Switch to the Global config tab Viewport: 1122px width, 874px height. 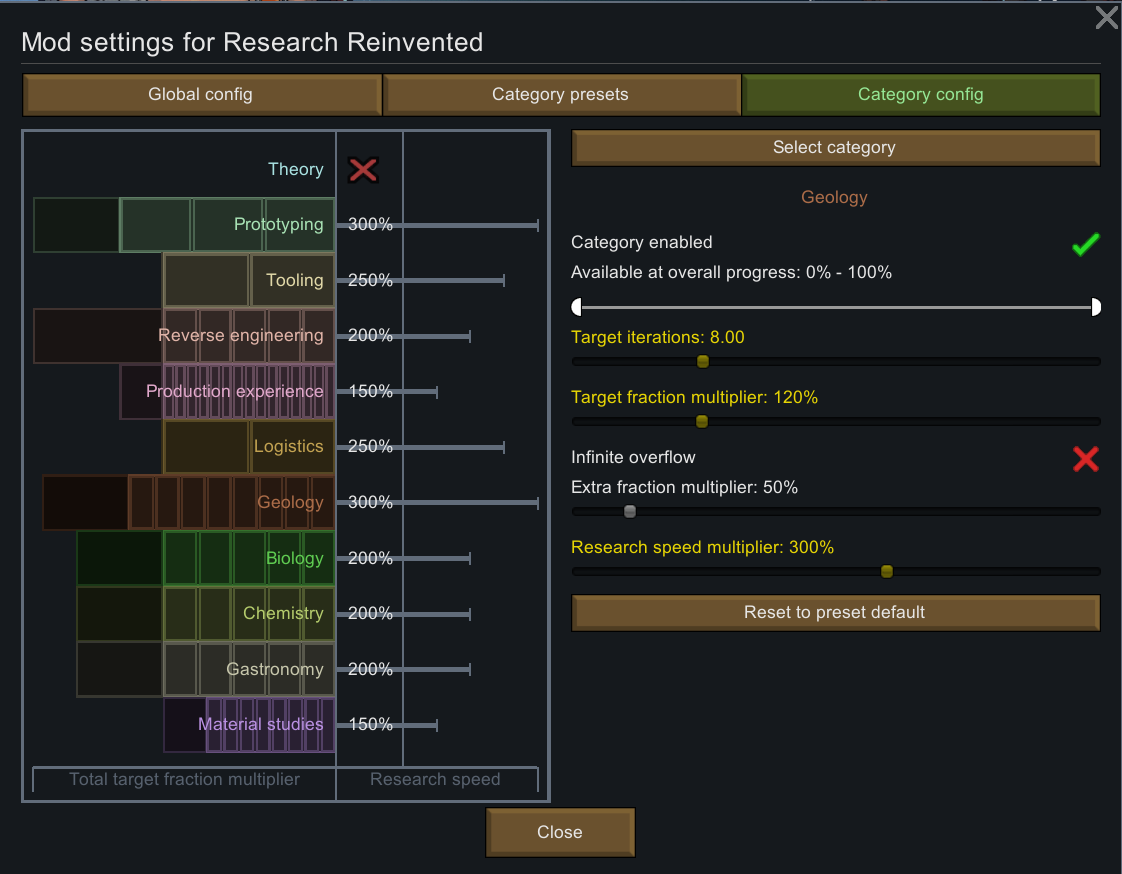click(x=201, y=94)
